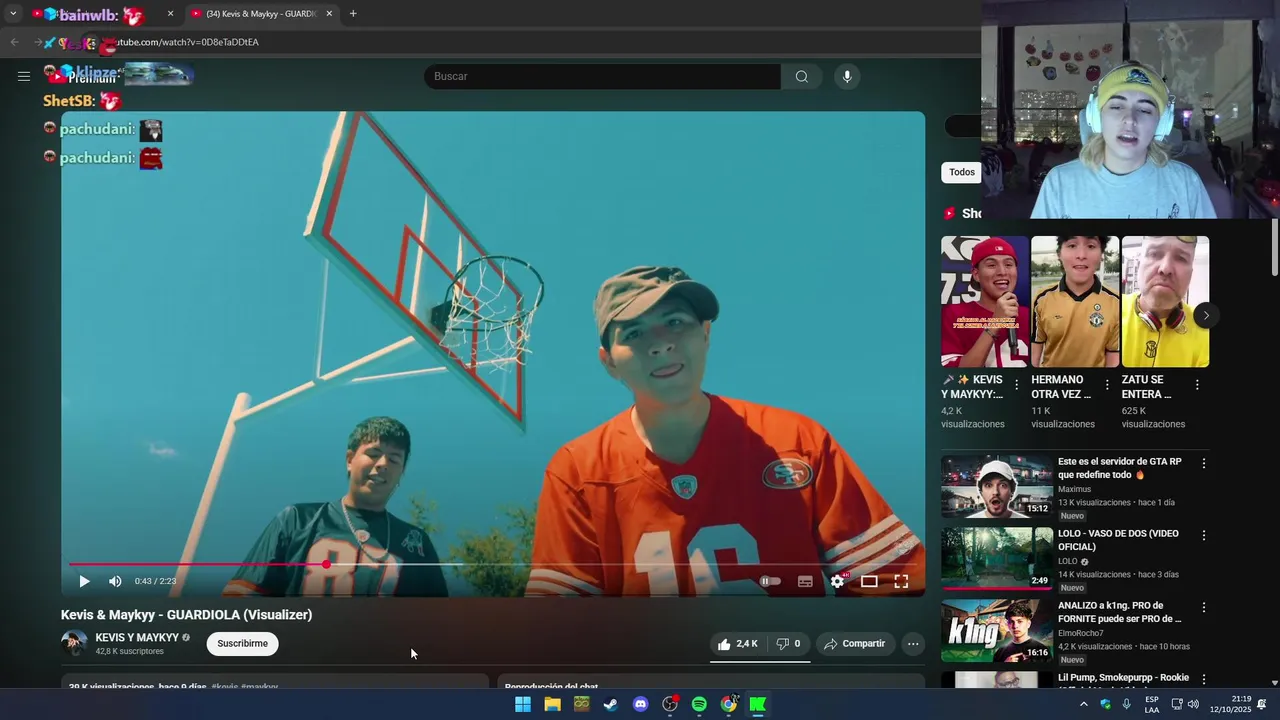
Task: Click the Compartir share button
Action: pos(855,644)
